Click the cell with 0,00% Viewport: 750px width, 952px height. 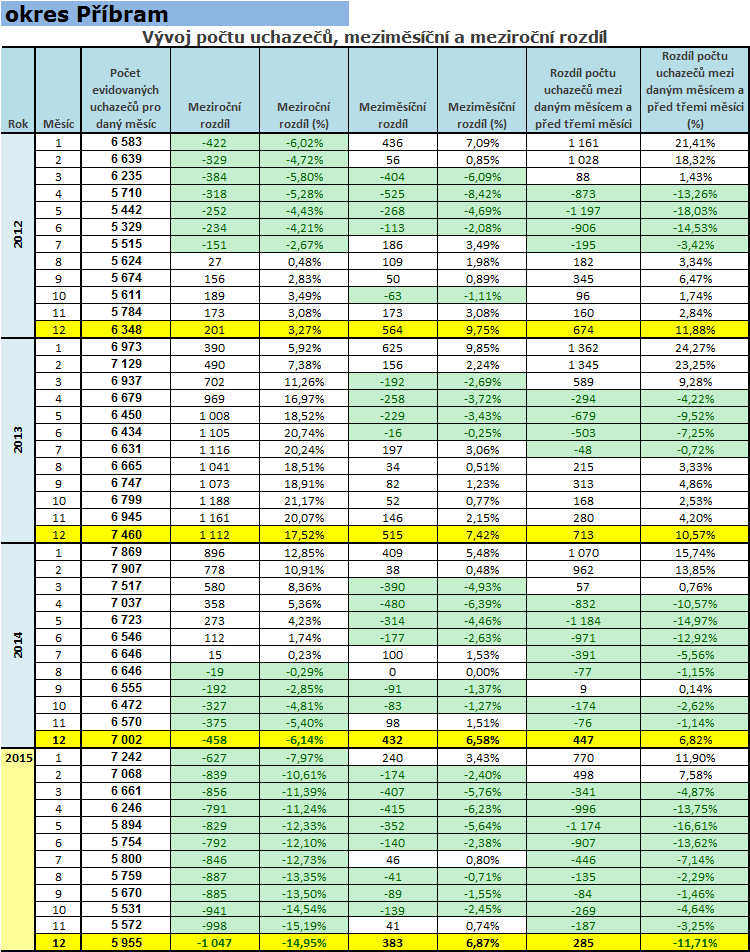[x=482, y=672]
